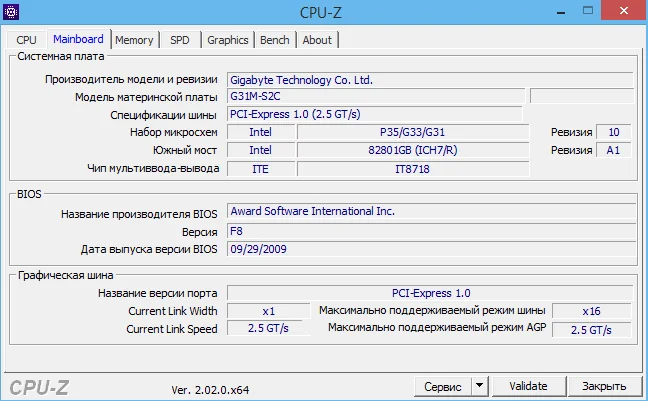Click southbridge revision value A1
648x401 pixels.
coord(614,150)
